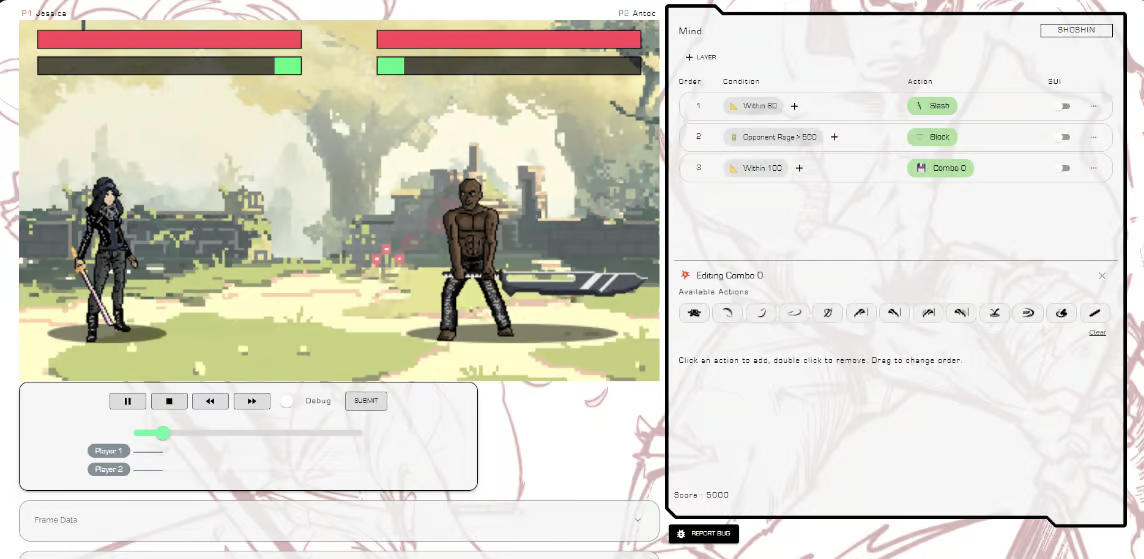Click the plus icon next to Within 80
Screen dimensions: 1144x559
pyautogui.click(x=795, y=106)
